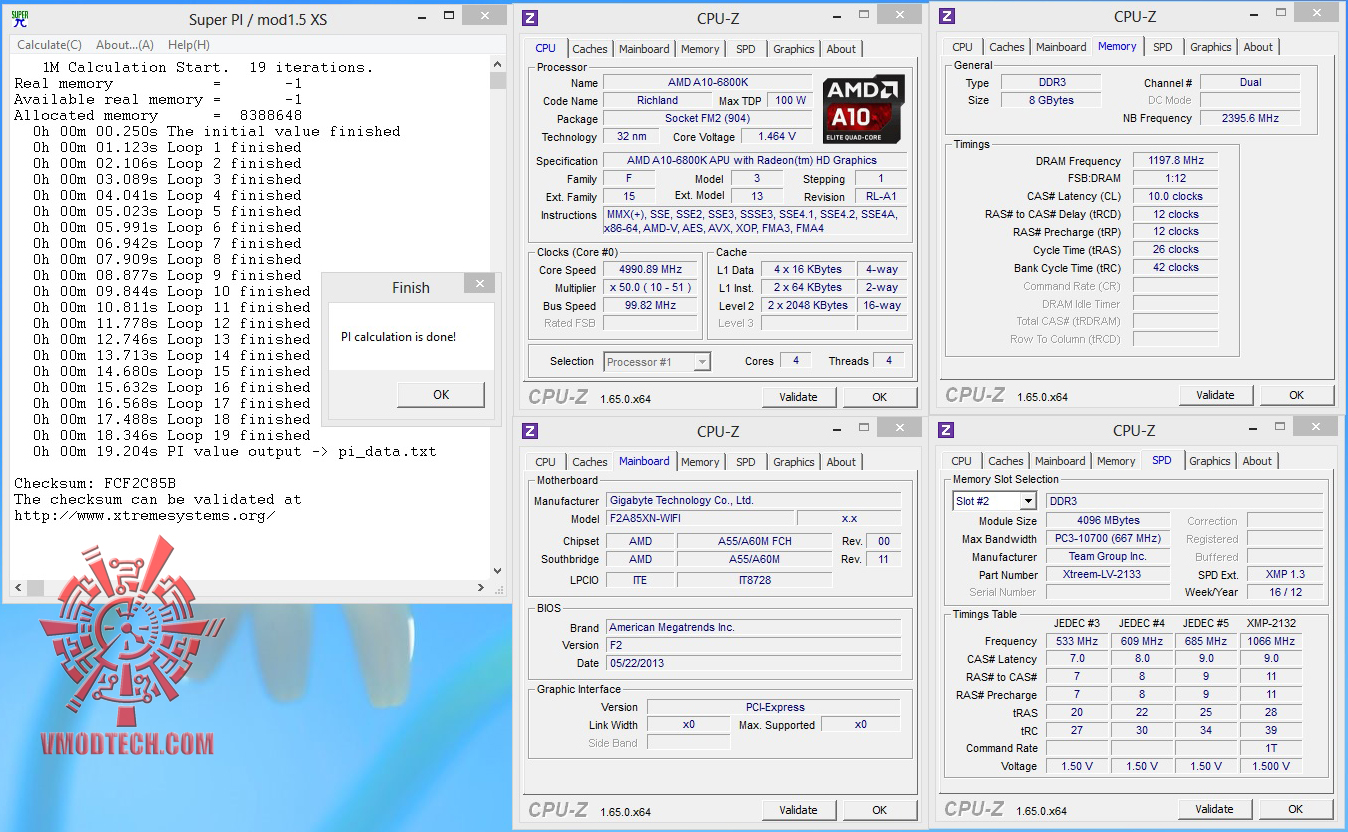Click the xtremesystems.org URL text in Super PI
Viewport: 1348px width, 832px height.
tap(145, 516)
